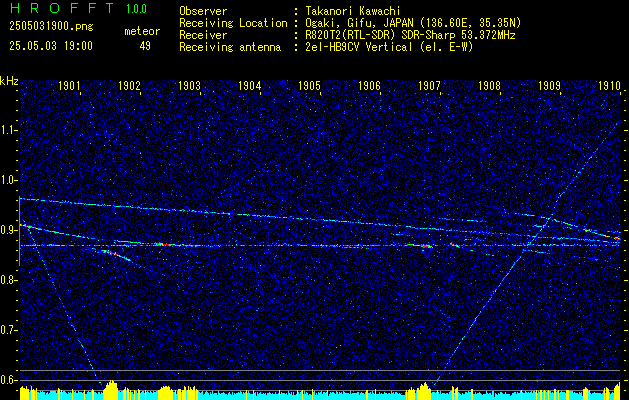Screen dimensions: 629x400
Task: Click the red meteor echo near 1902
Action: [x=110, y=253]
